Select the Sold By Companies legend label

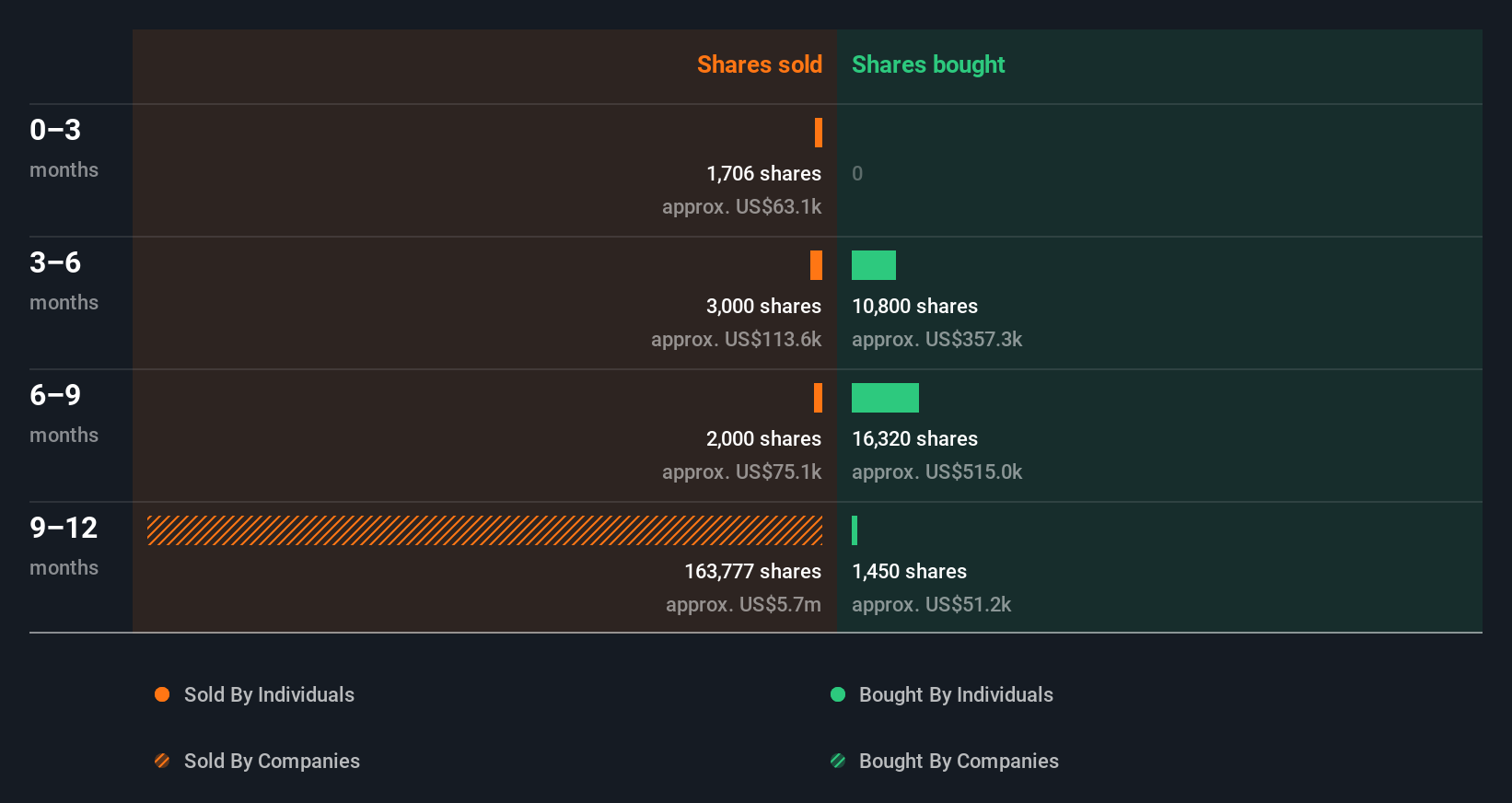[272, 762]
